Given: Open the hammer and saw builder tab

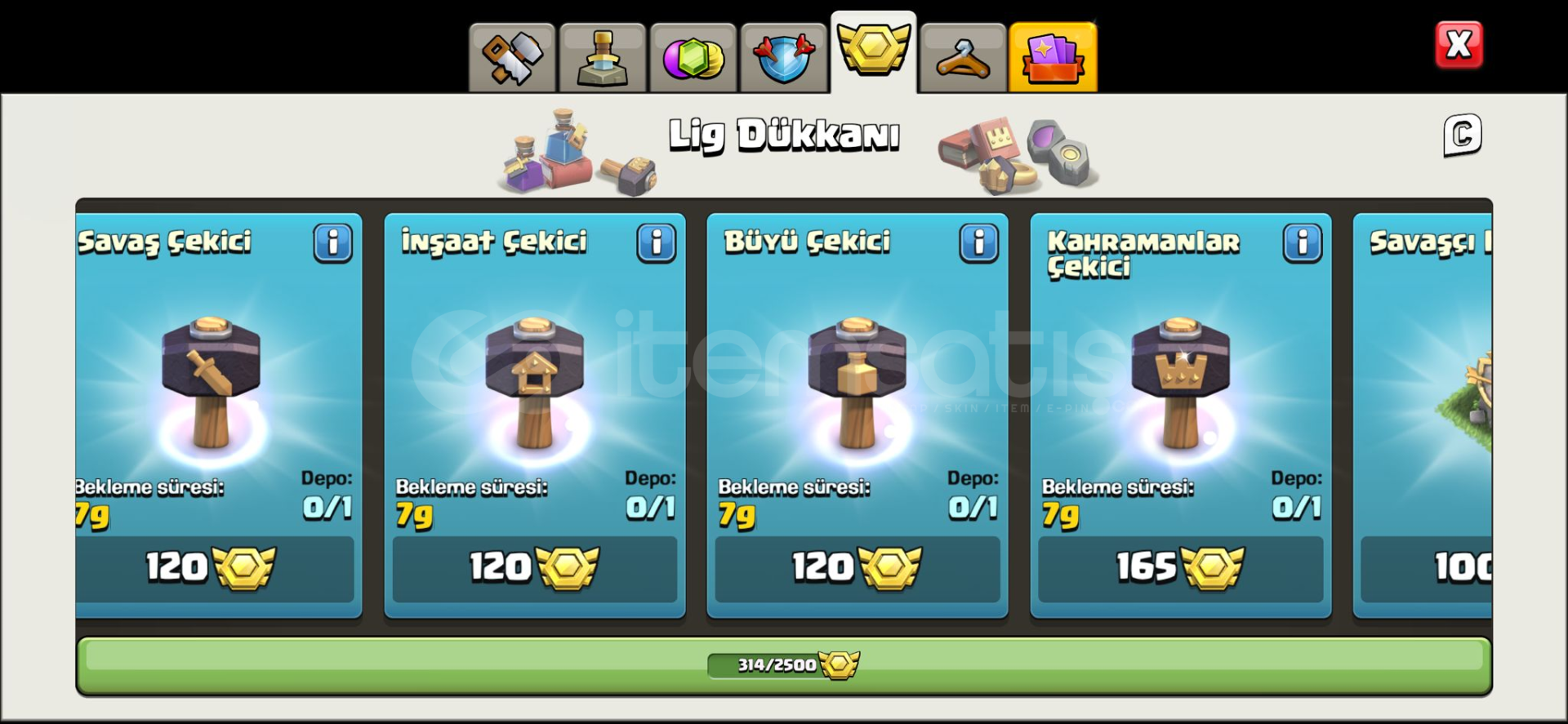Looking at the screenshot, I should click(x=512, y=57).
